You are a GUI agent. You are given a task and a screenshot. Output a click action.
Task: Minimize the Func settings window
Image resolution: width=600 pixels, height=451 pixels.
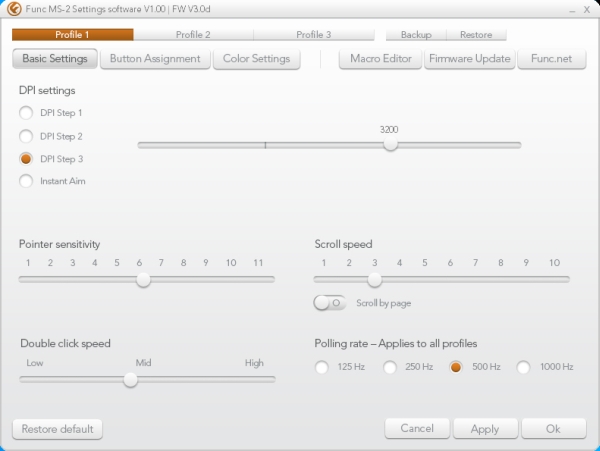[x=572, y=10]
